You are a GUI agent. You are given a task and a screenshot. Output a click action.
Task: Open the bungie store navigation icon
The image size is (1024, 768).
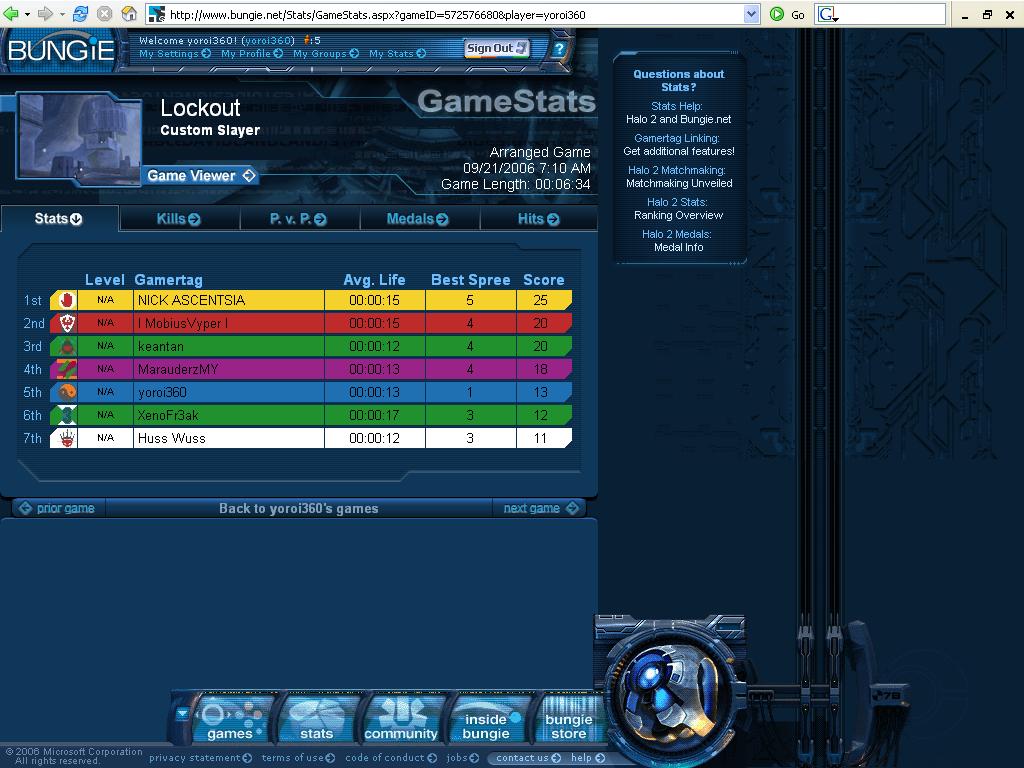tap(569, 720)
